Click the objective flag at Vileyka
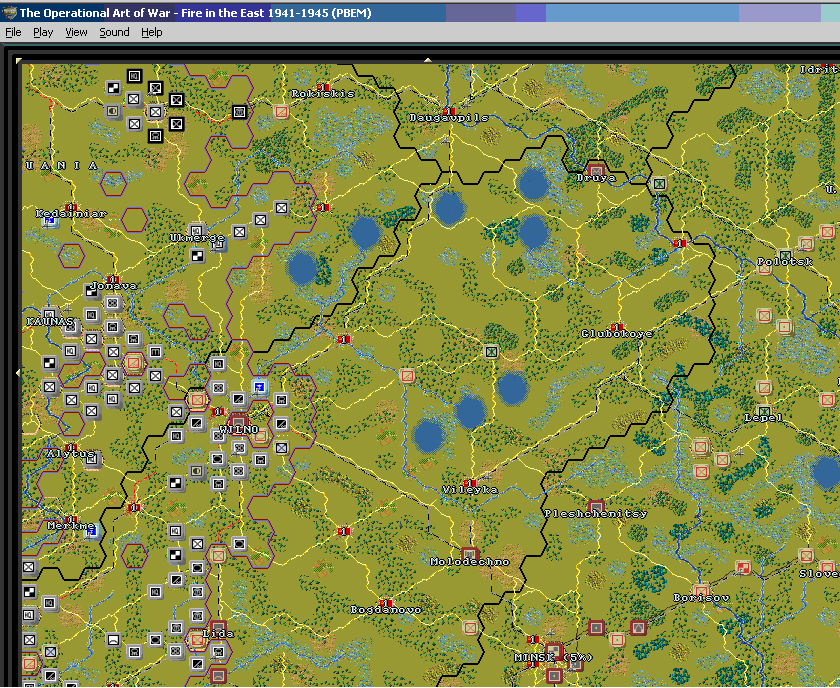The height and width of the screenshot is (688, 840). [x=470, y=483]
